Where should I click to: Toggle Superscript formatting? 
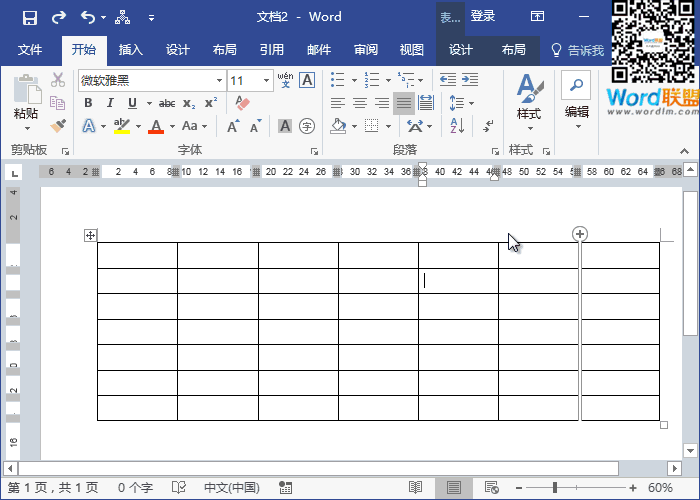click(x=211, y=103)
